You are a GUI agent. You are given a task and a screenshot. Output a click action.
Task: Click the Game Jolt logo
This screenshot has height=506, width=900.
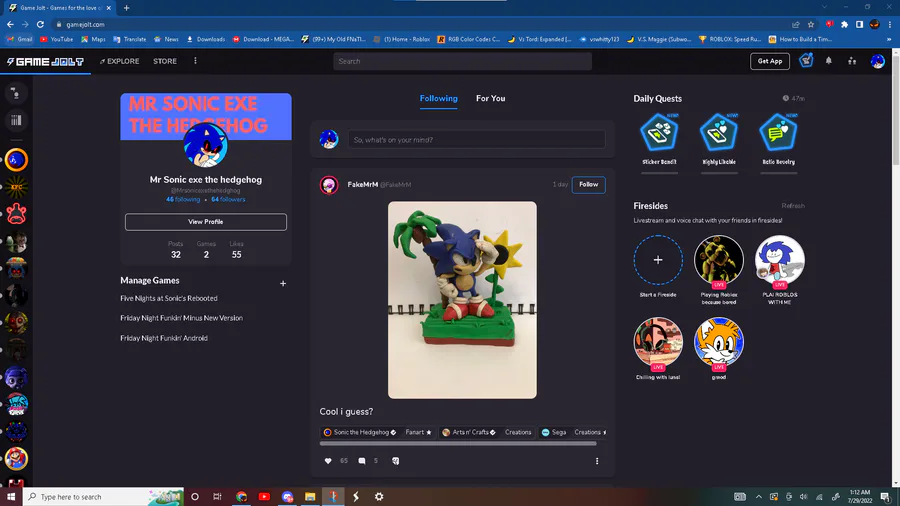(45, 61)
